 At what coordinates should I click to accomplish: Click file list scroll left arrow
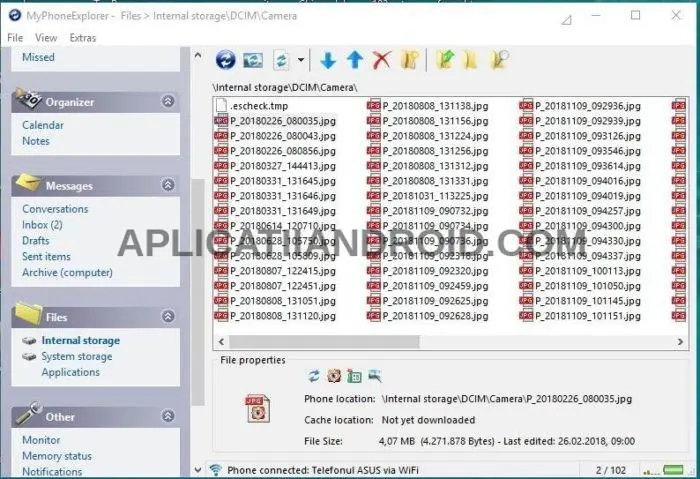coord(221,342)
